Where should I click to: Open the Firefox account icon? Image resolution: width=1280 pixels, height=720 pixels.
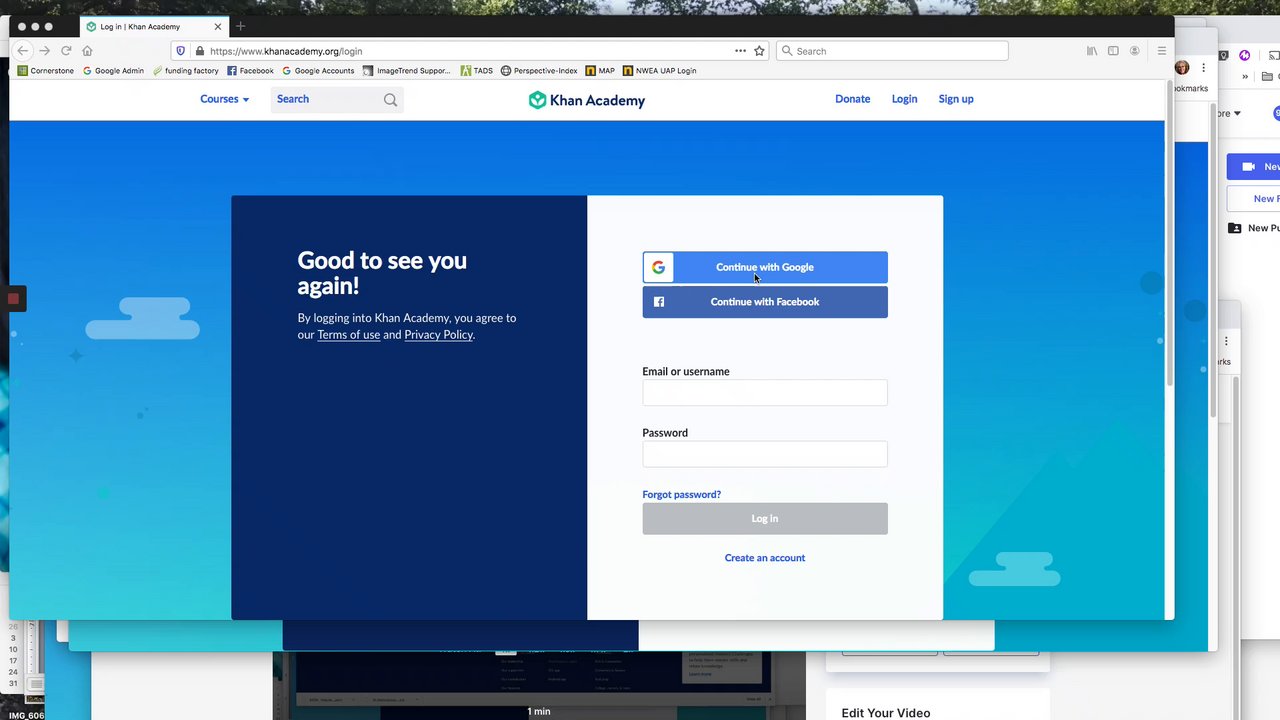tap(1134, 51)
